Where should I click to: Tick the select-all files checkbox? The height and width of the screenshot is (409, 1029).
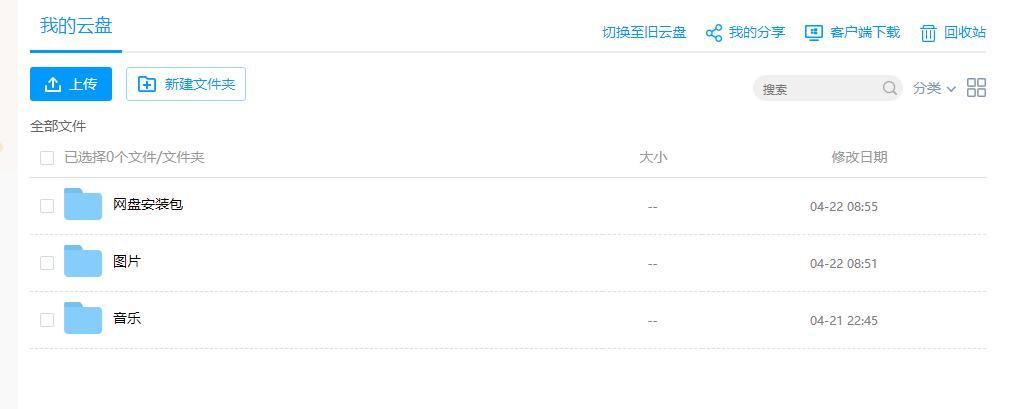click(47, 158)
